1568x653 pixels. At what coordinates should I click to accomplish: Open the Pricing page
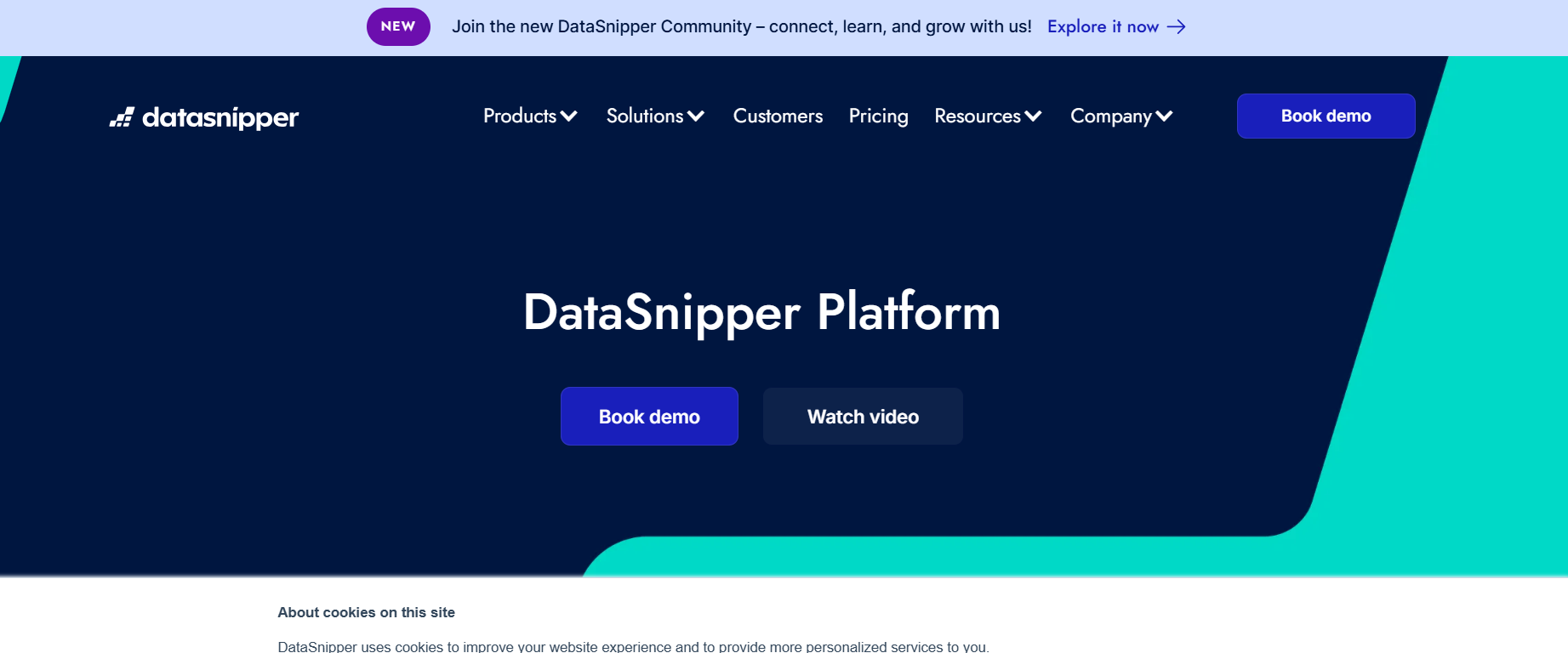(878, 116)
